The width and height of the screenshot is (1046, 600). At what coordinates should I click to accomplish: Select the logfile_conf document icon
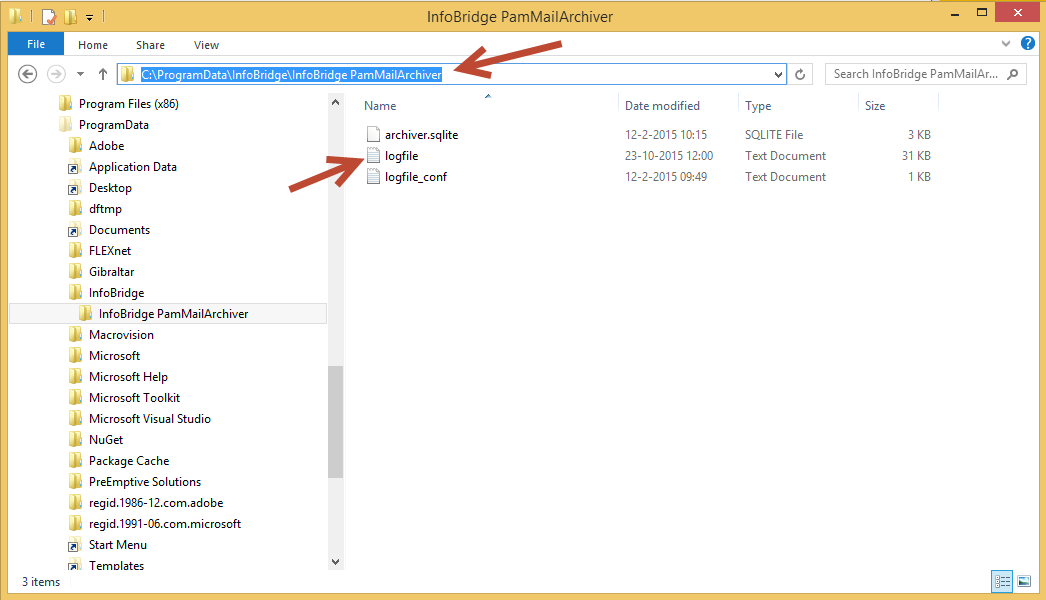374,177
